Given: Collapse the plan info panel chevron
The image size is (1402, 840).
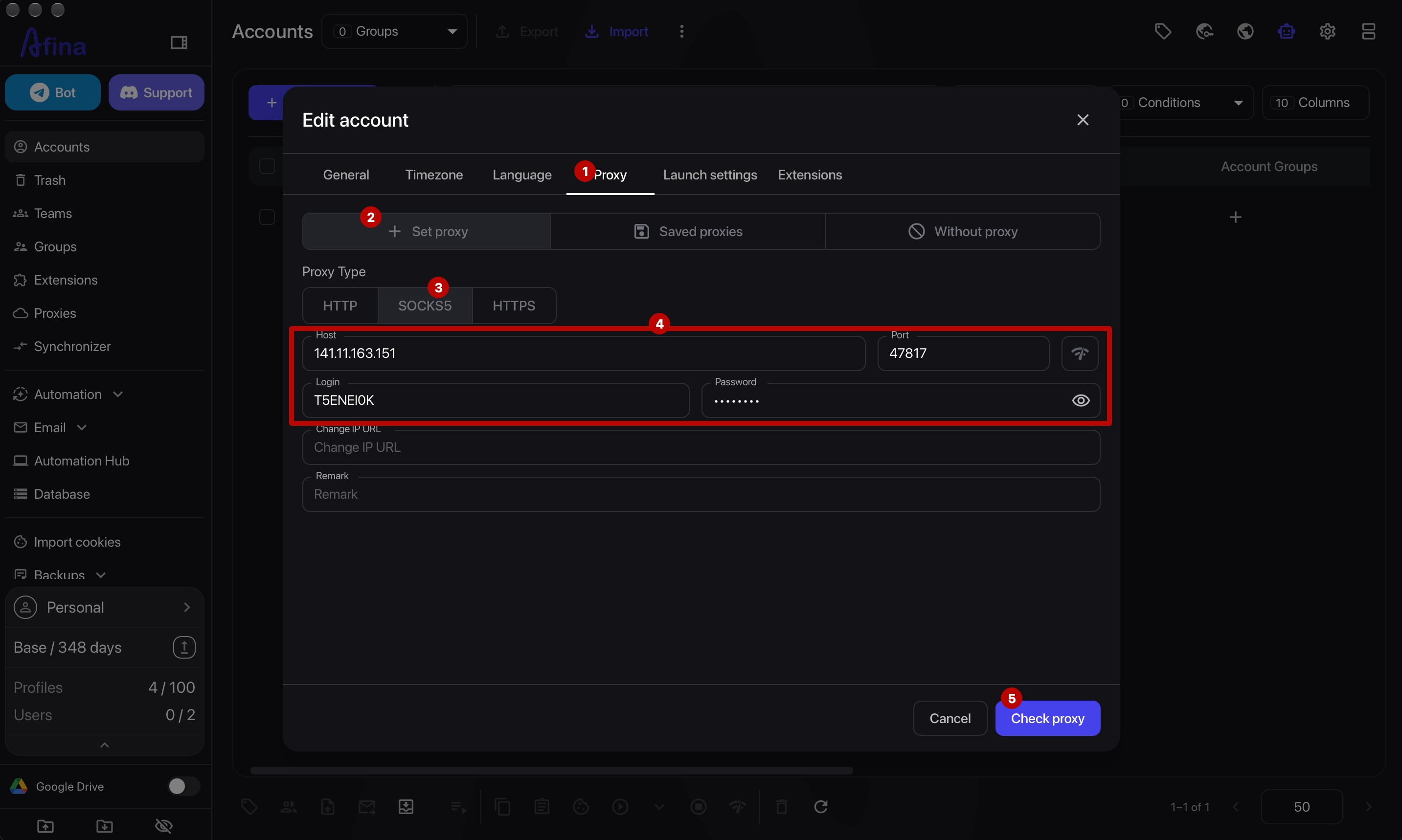Looking at the screenshot, I should coord(104,745).
